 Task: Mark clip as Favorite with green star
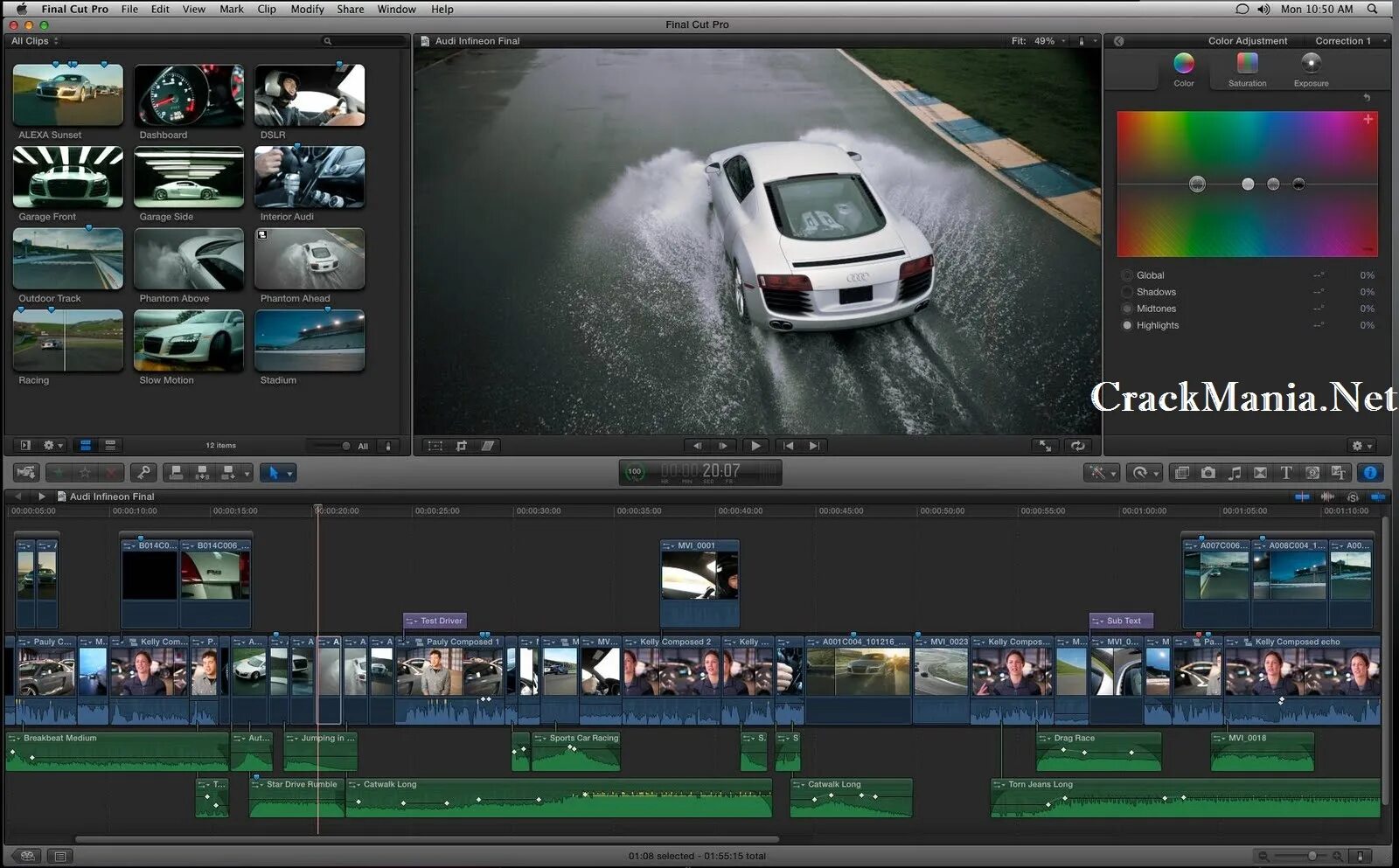point(59,473)
